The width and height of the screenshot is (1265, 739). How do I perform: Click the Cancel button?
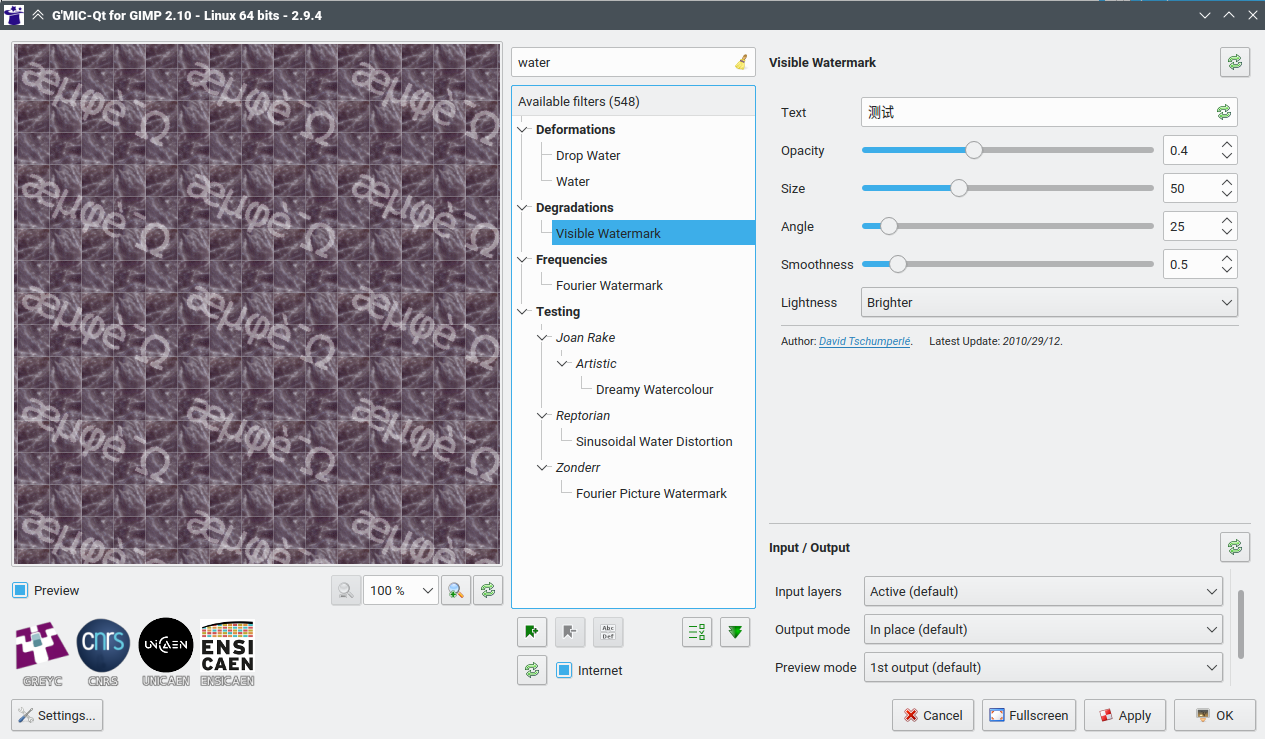(933, 715)
